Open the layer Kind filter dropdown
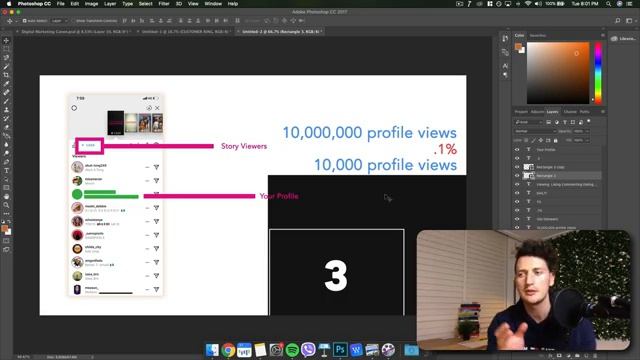Screen dimensions: 640x360 529,122
